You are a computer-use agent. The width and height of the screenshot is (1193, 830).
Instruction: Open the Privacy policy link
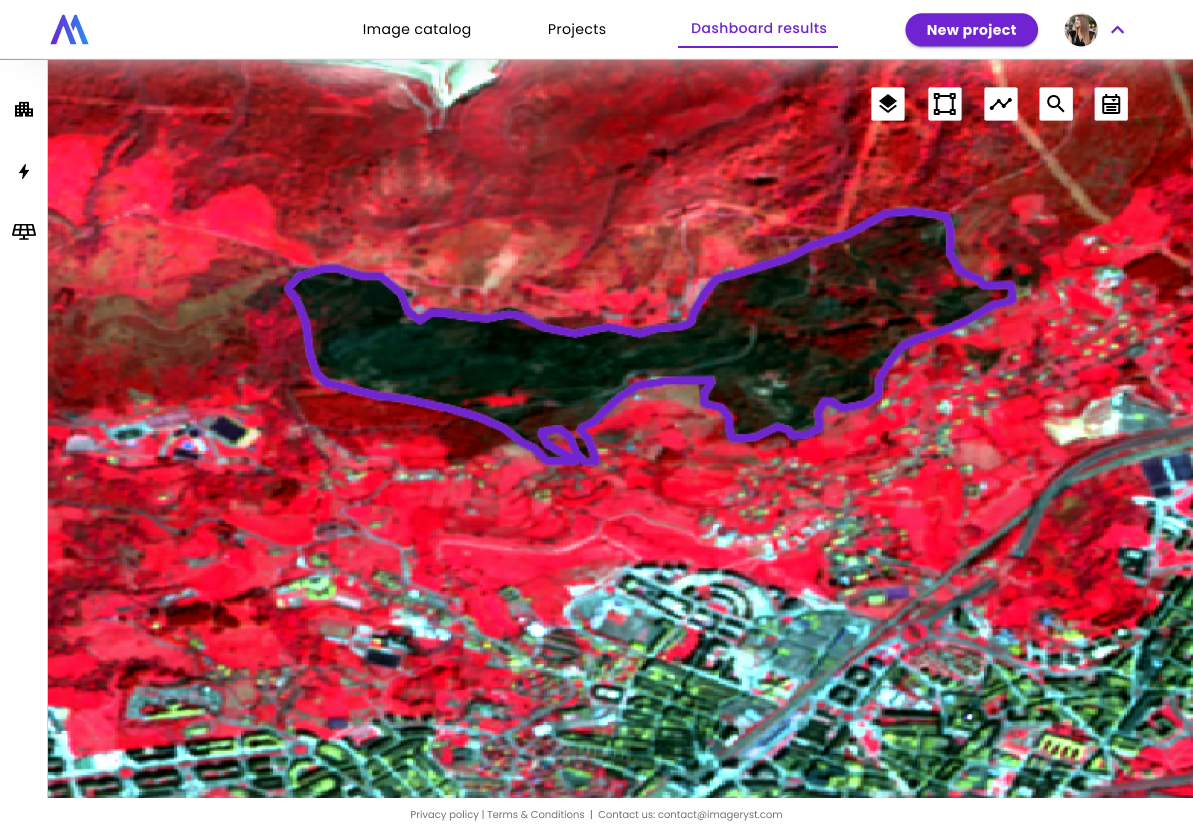click(444, 815)
